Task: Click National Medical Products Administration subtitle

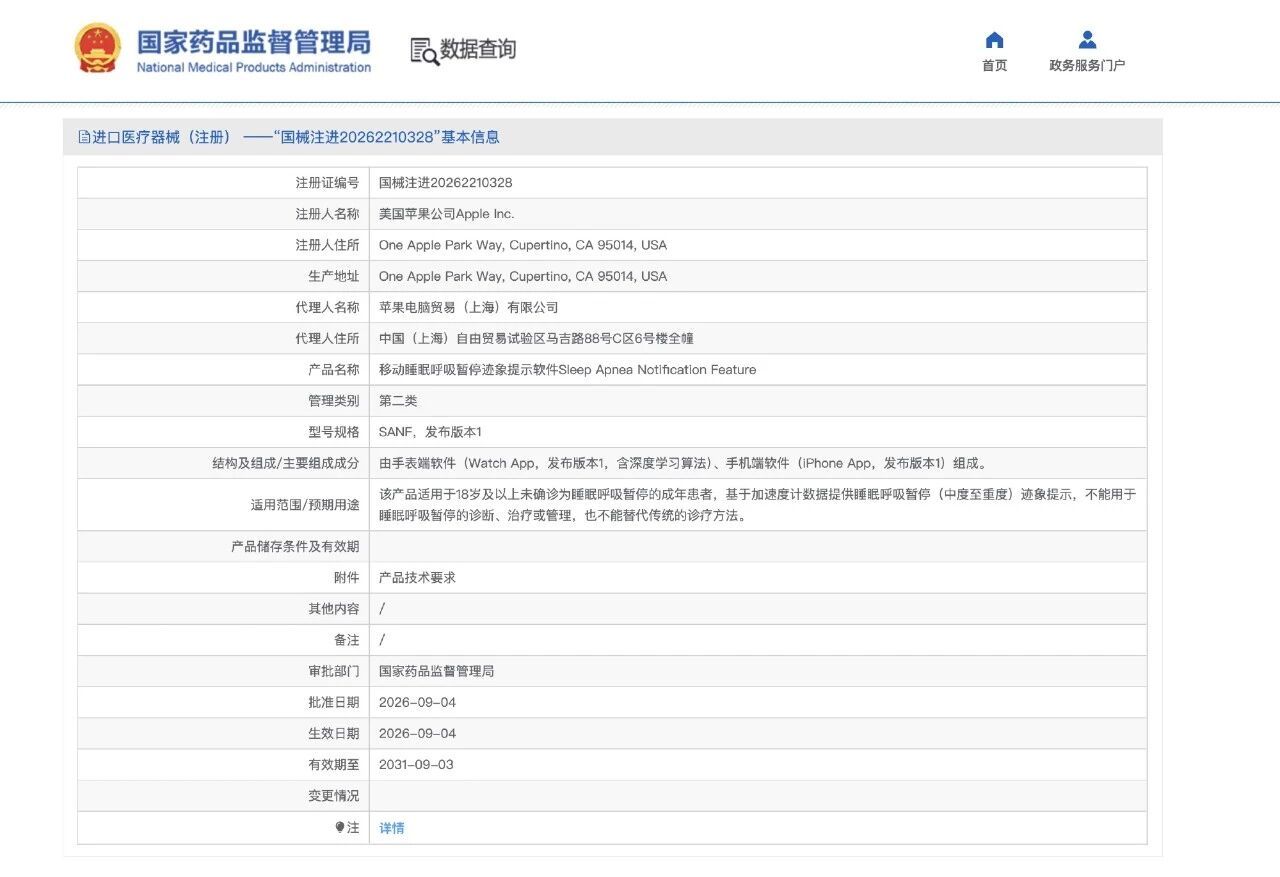Action: 254,68
